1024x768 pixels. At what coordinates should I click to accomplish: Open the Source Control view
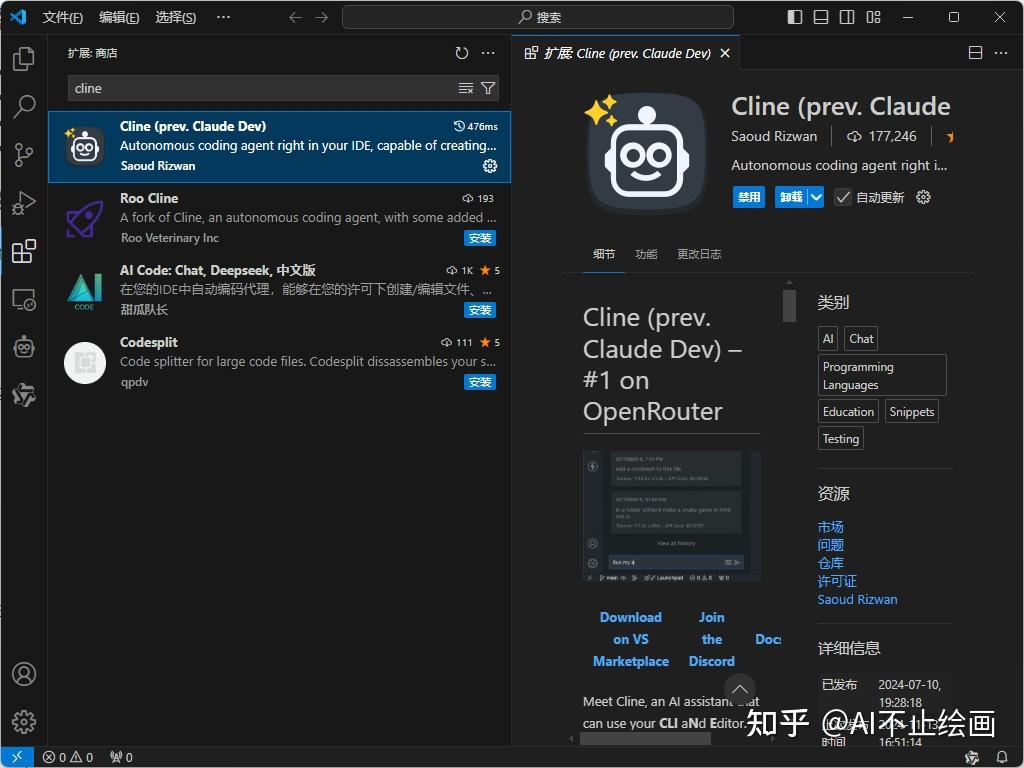tap(24, 155)
